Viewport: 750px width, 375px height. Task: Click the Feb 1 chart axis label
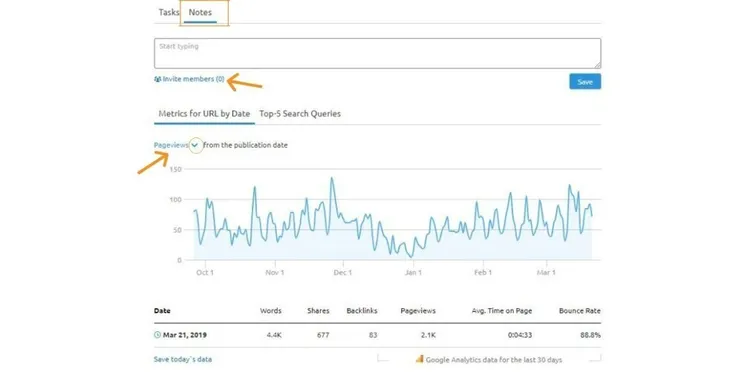pyautogui.click(x=483, y=273)
